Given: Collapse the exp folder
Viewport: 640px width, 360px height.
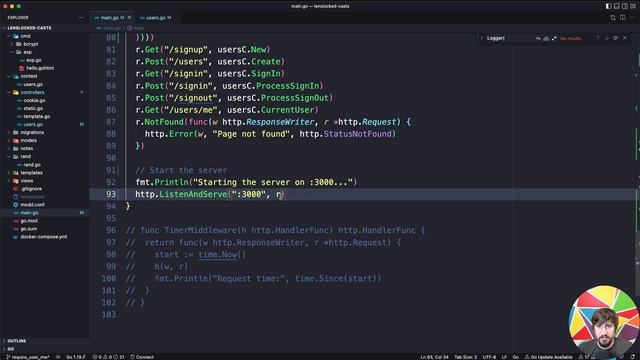Looking at the screenshot, I should point(44,52).
